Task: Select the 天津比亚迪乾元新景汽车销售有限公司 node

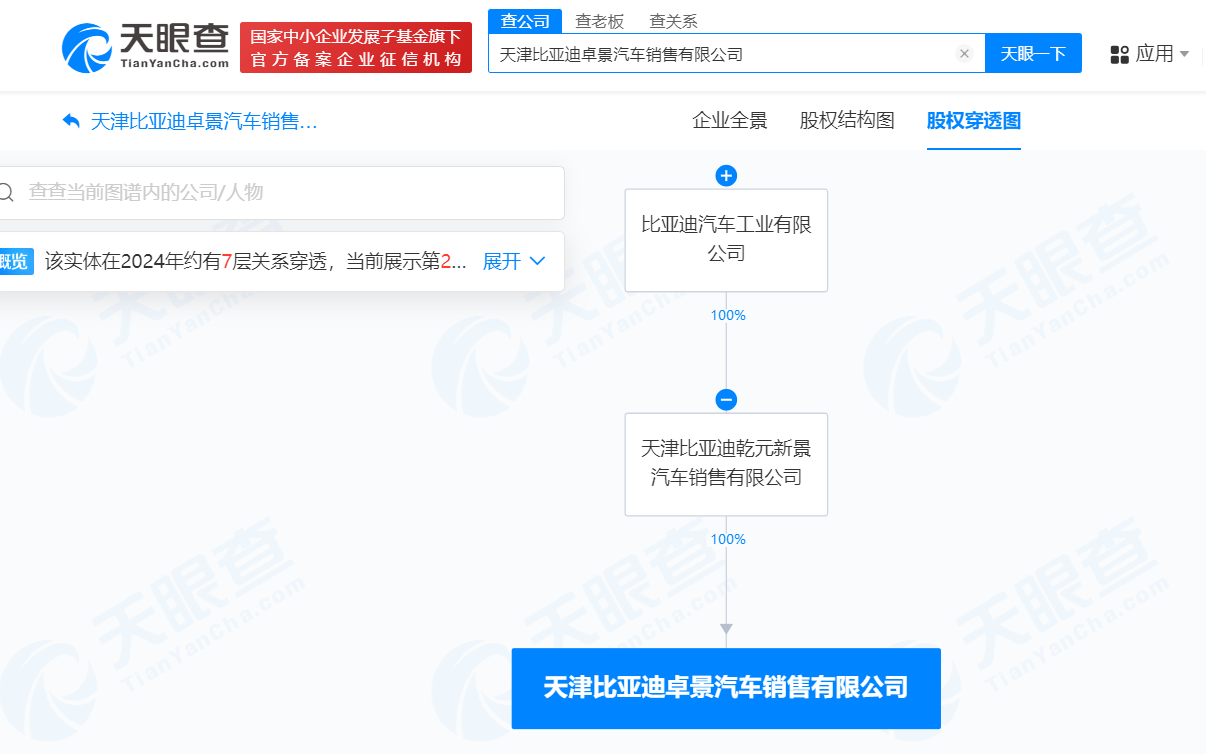Action: (x=726, y=464)
